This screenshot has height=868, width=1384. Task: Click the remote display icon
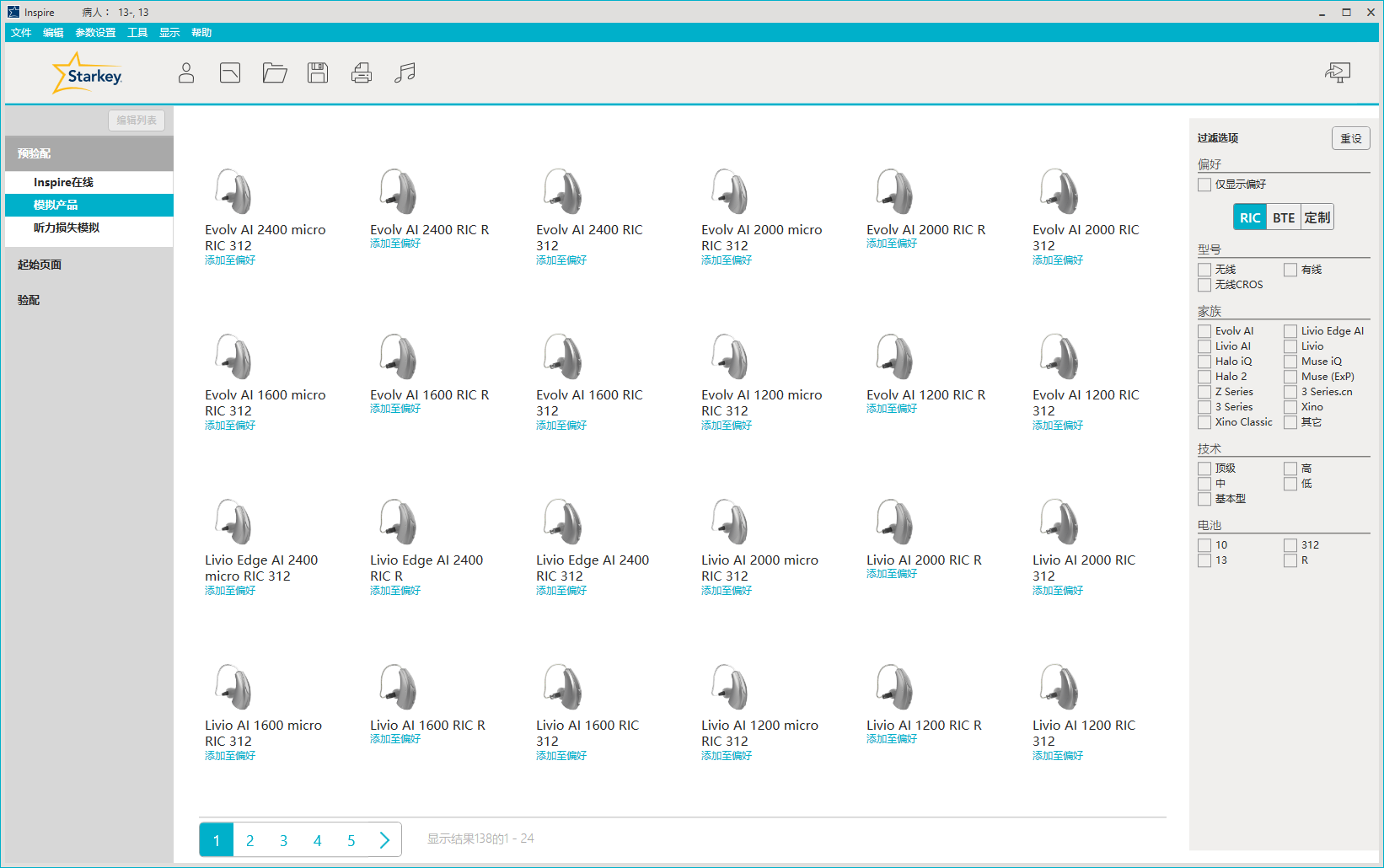pos(1338,73)
